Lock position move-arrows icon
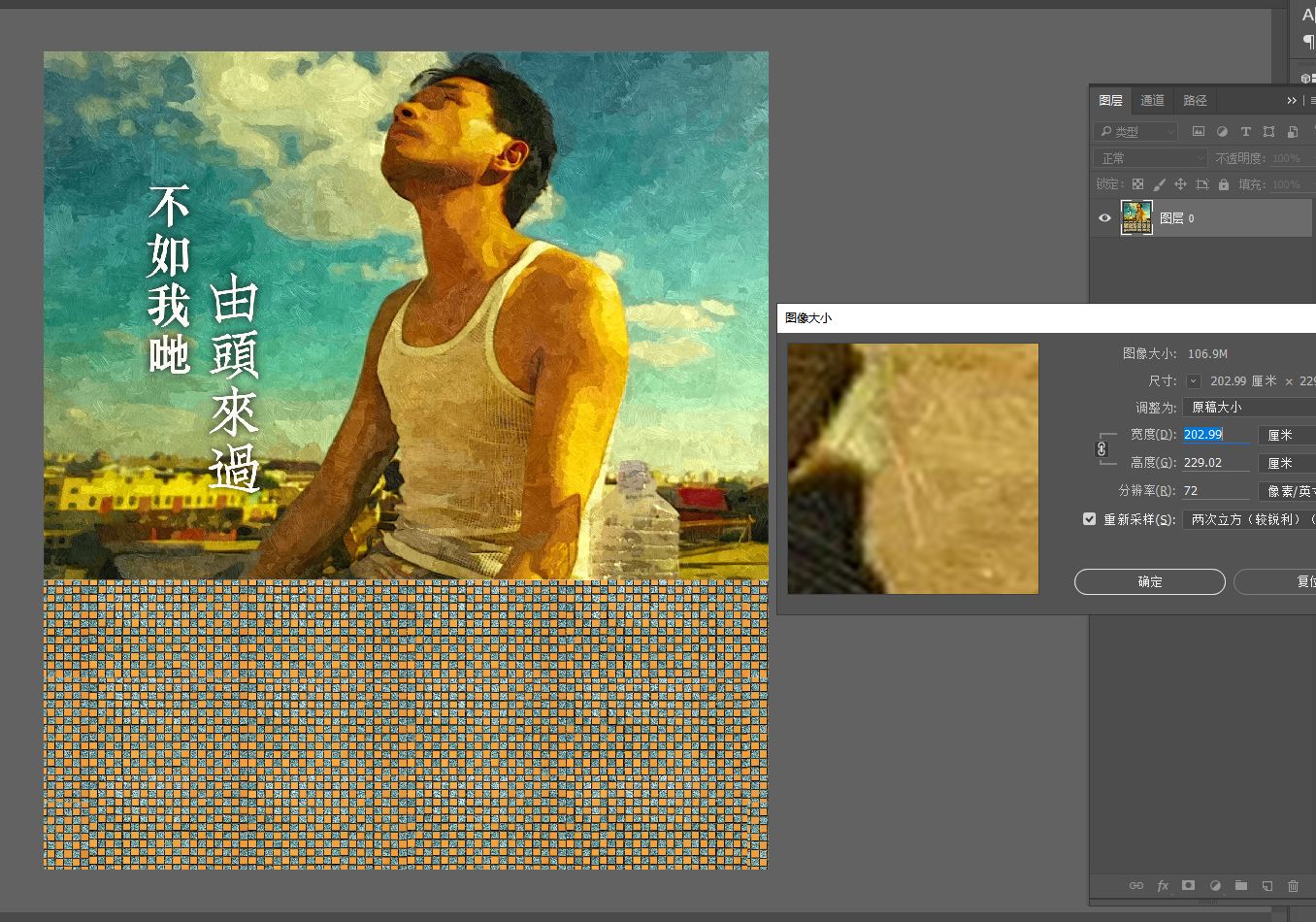 [x=1180, y=183]
